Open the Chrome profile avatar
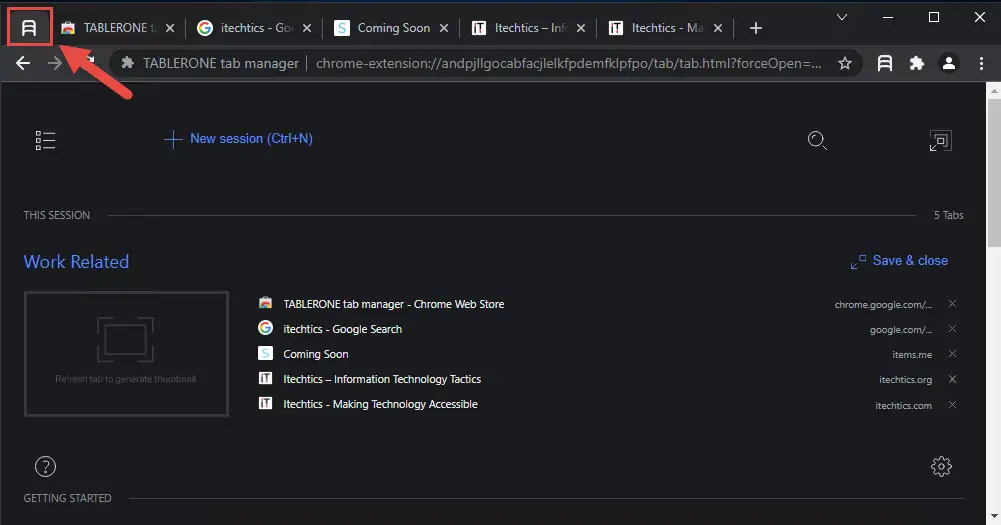Viewport: 1001px width, 525px height. 949,63
